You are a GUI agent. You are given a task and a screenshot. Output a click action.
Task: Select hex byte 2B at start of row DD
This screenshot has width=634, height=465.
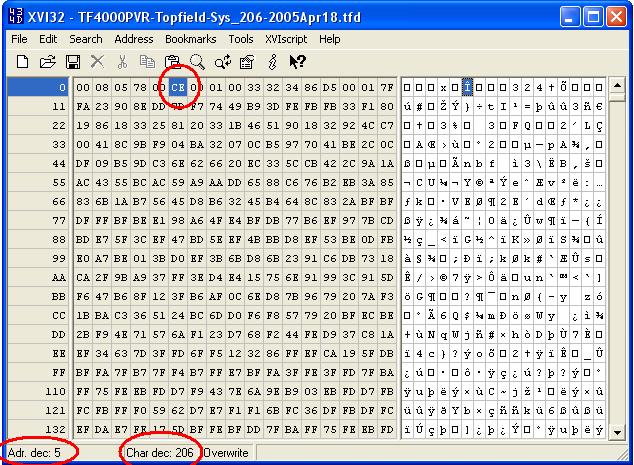(x=83, y=335)
